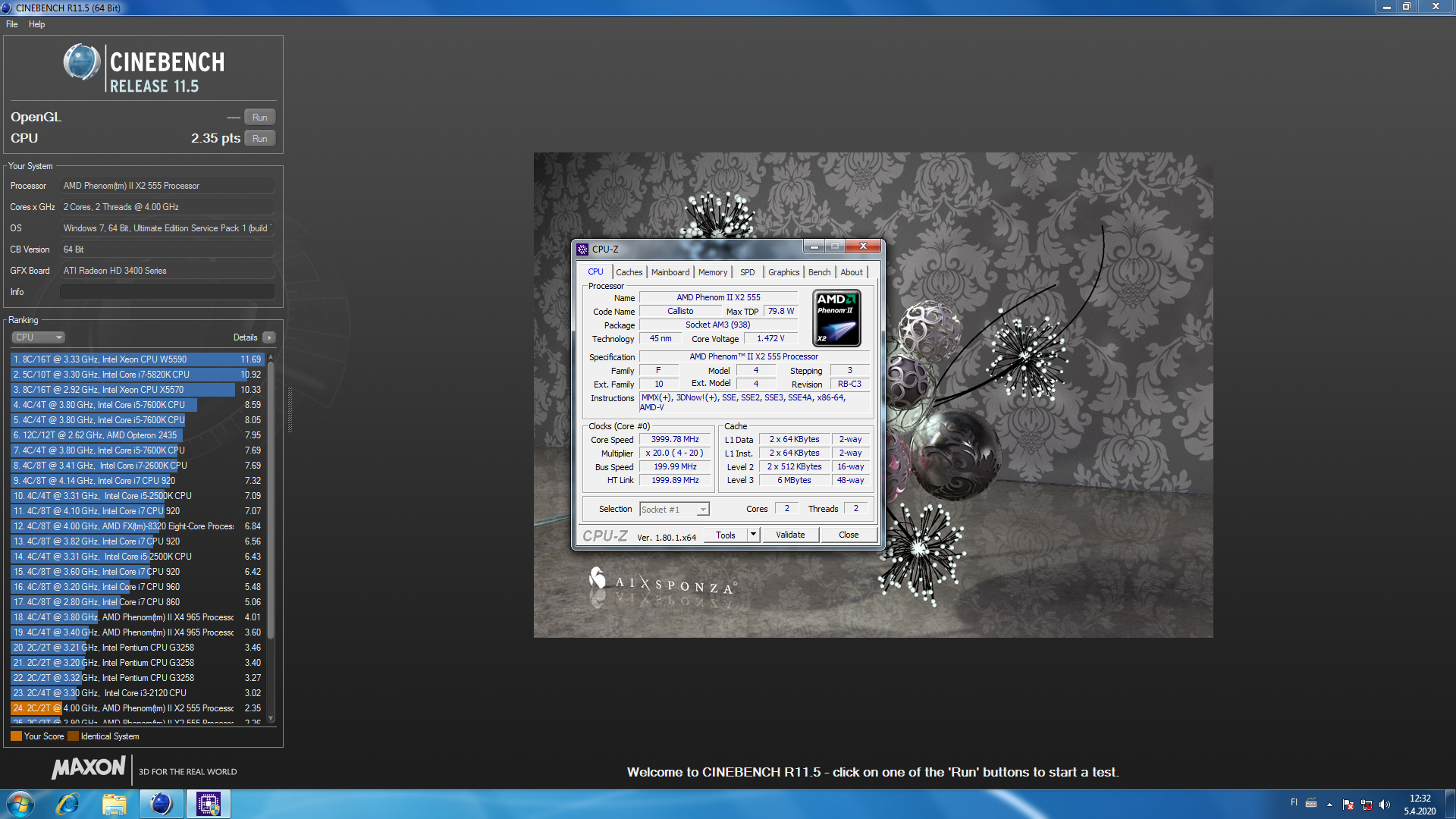
Task: Click the Your Score orange swatch
Action: coord(16,736)
